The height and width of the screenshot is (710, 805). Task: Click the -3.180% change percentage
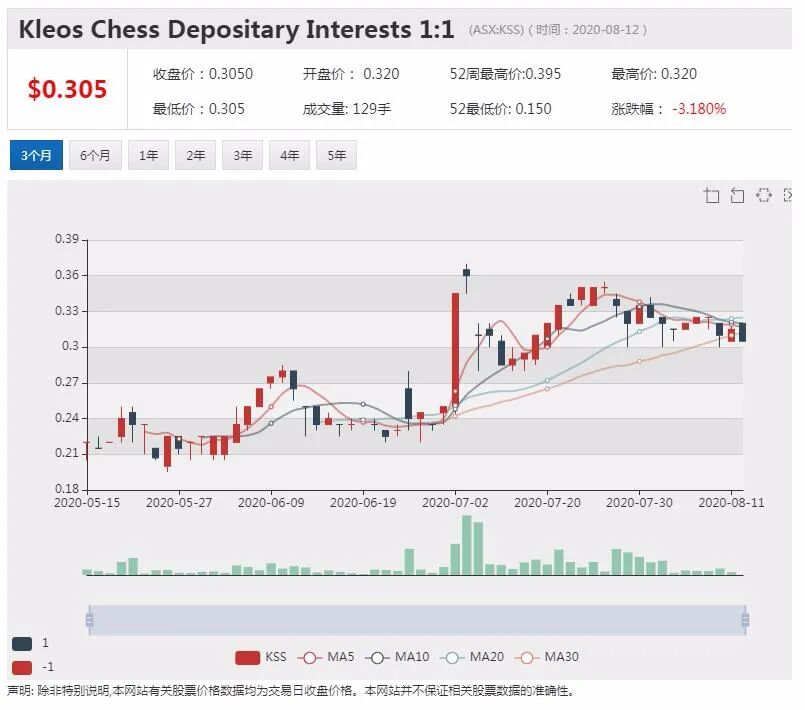click(x=699, y=109)
